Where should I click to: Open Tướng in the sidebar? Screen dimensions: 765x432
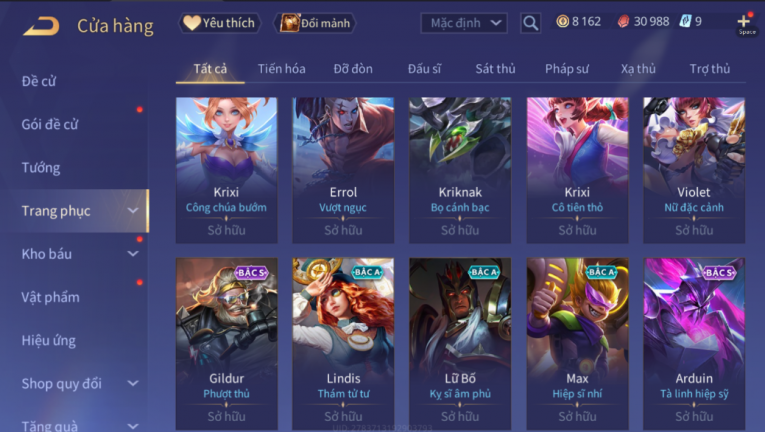41,168
